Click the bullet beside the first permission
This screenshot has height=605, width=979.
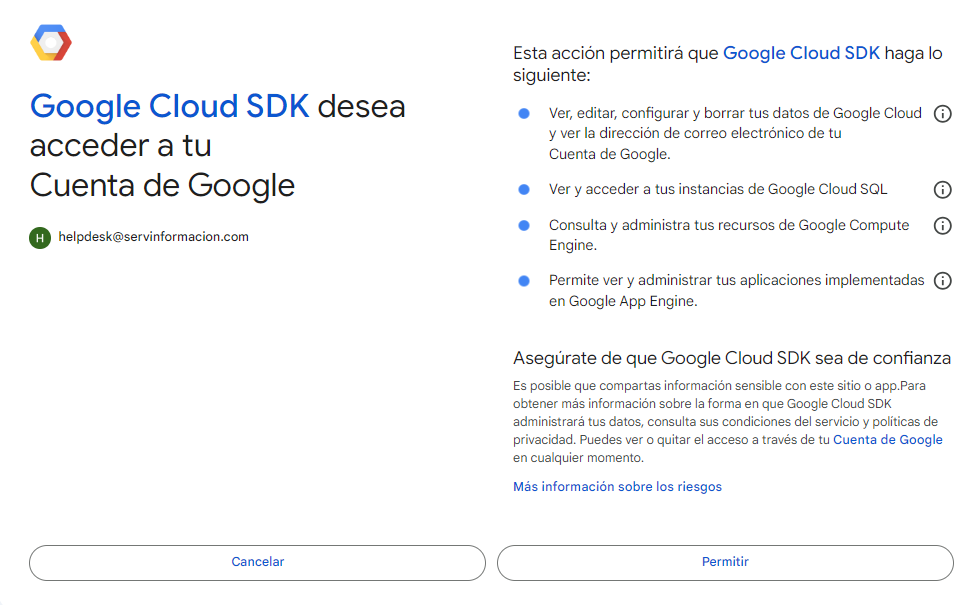pyautogui.click(x=523, y=113)
